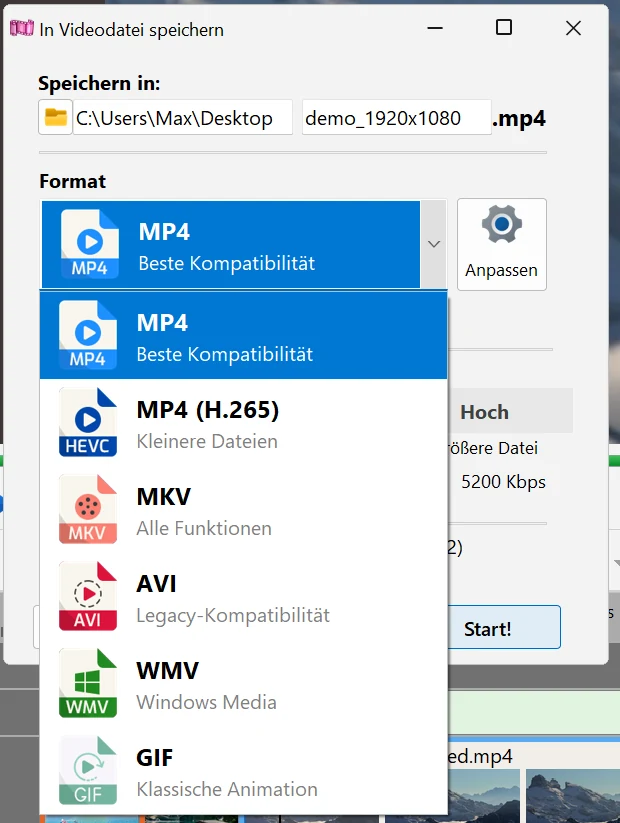Edit the C:\Users\Max\Desktop path field

[182, 118]
